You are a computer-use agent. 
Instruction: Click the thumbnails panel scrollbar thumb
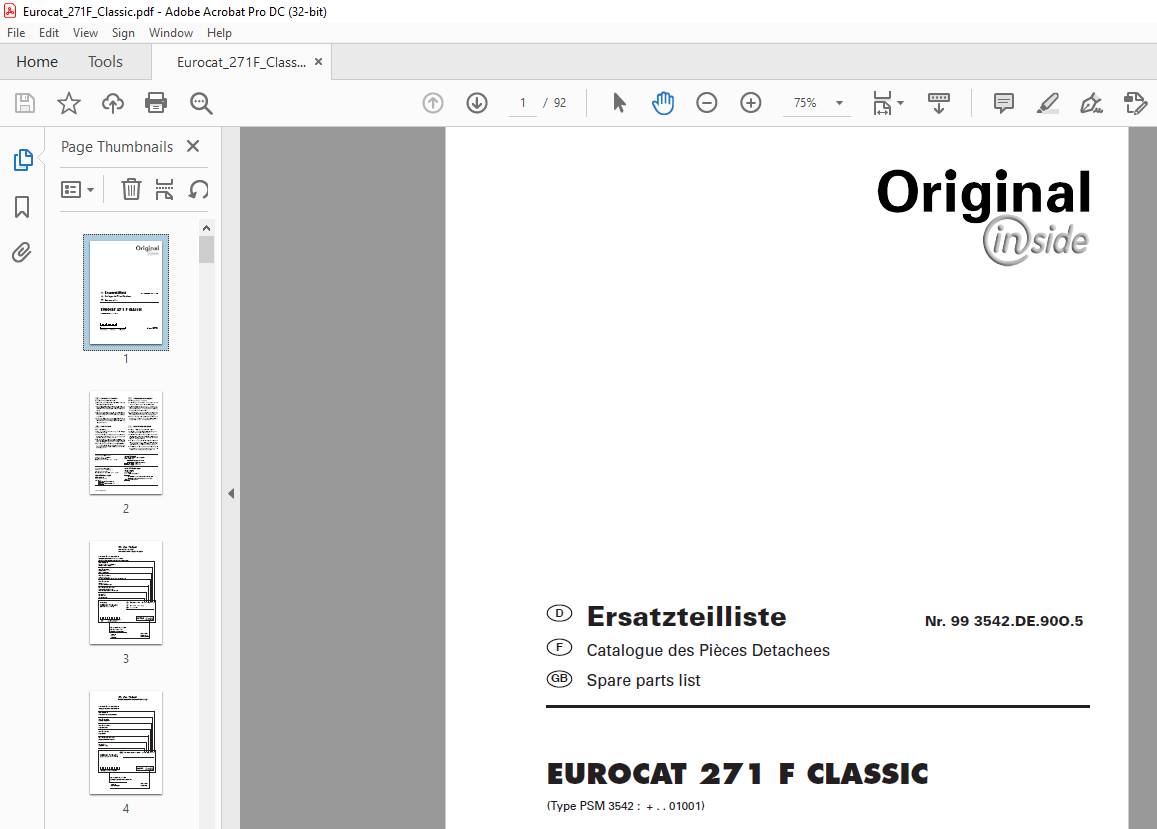pos(207,250)
